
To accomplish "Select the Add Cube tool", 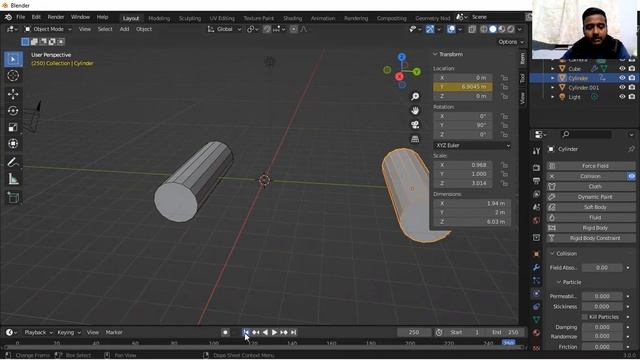I will coord(13,198).
